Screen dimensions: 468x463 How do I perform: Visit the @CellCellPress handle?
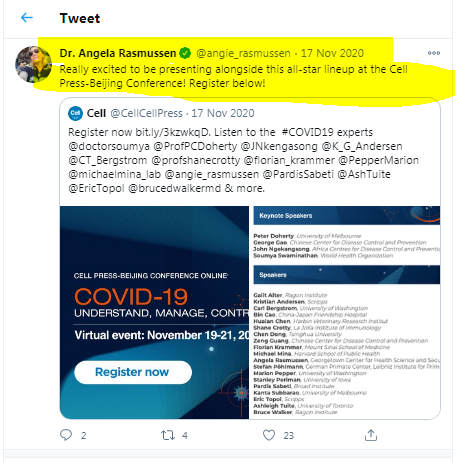(146, 113)
